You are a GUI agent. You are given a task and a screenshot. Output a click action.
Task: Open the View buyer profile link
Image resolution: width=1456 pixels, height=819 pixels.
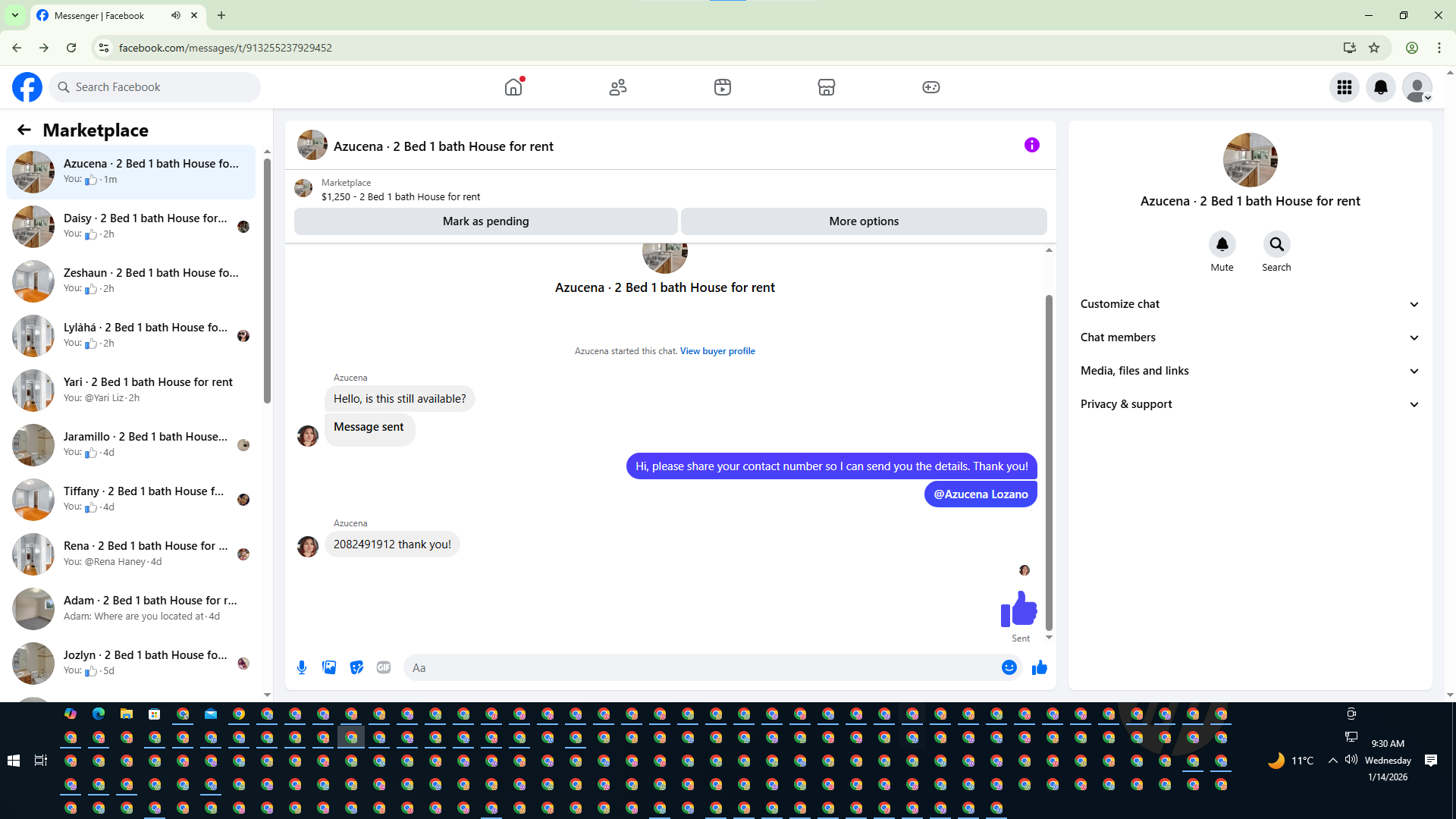pyautogui.click(x=717, y=351)
